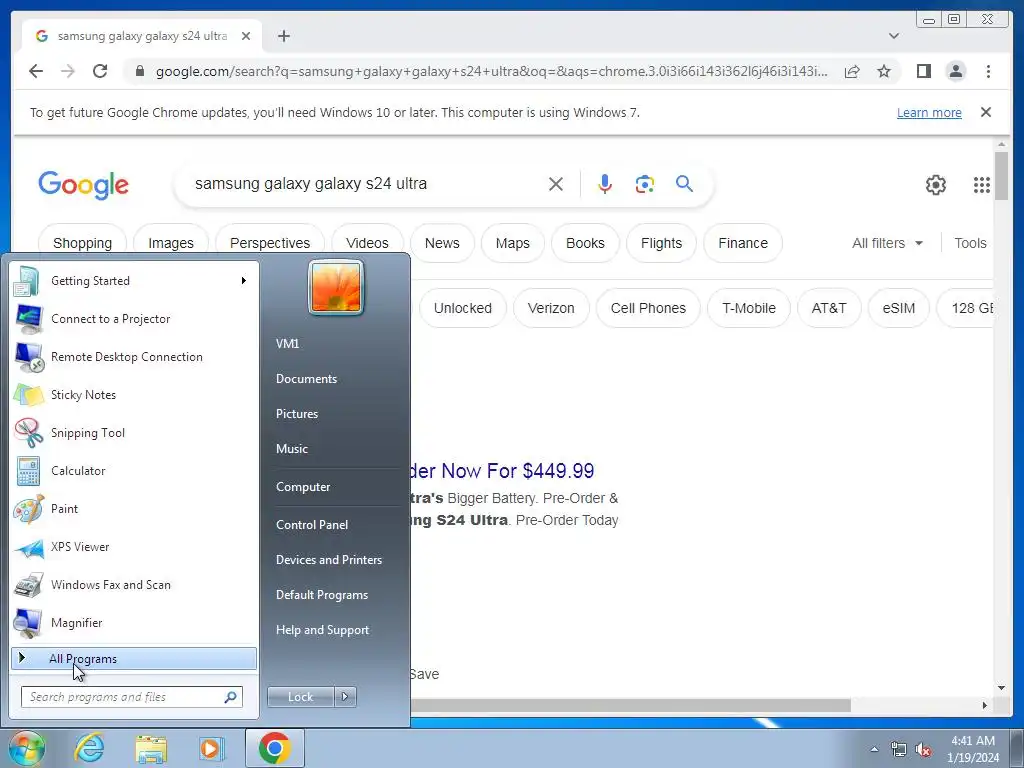Search by image with Google Lens icon
The width and height of the screenshot is (1024, 768).
tap(645, 184)
